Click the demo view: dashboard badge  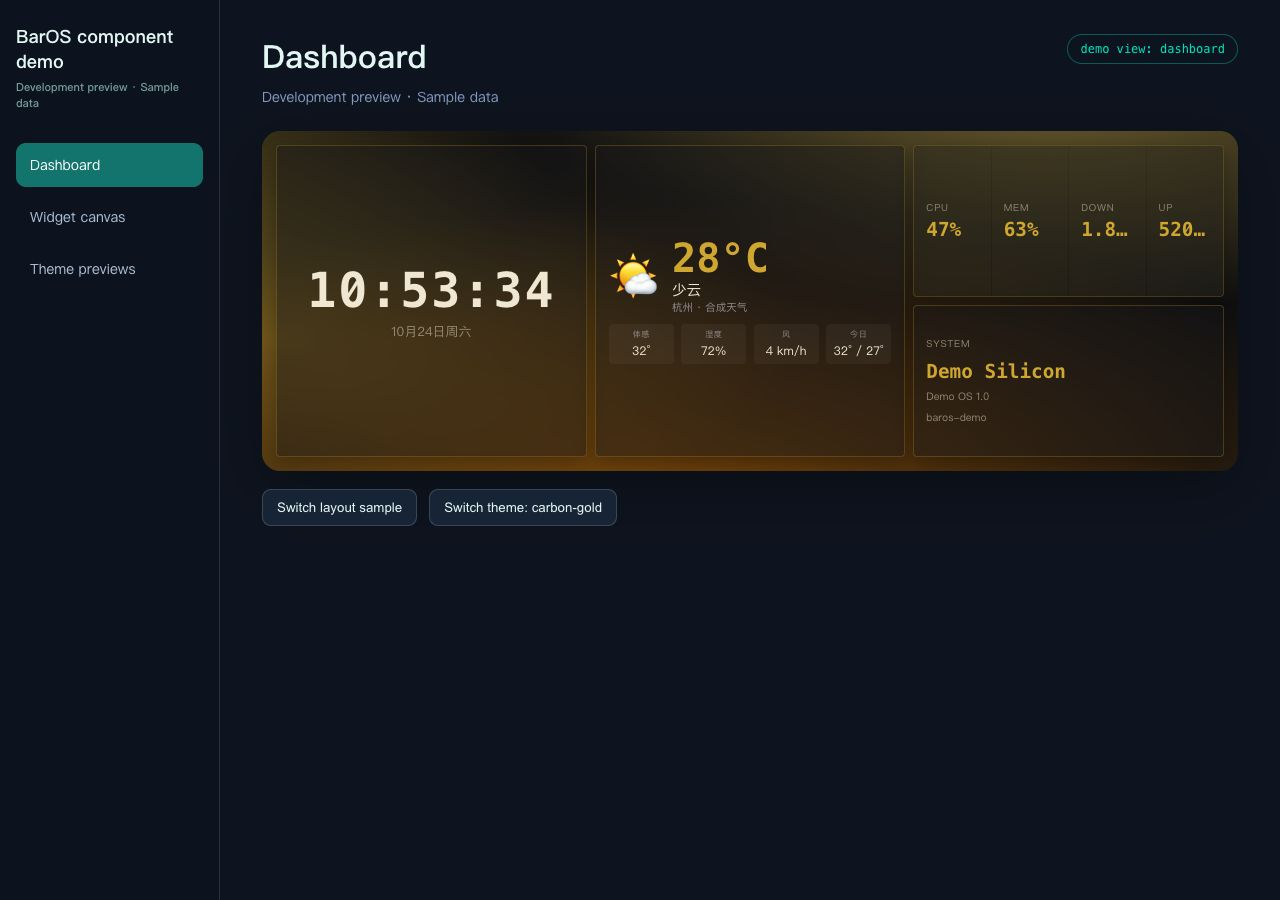(x=1152, y=49)
